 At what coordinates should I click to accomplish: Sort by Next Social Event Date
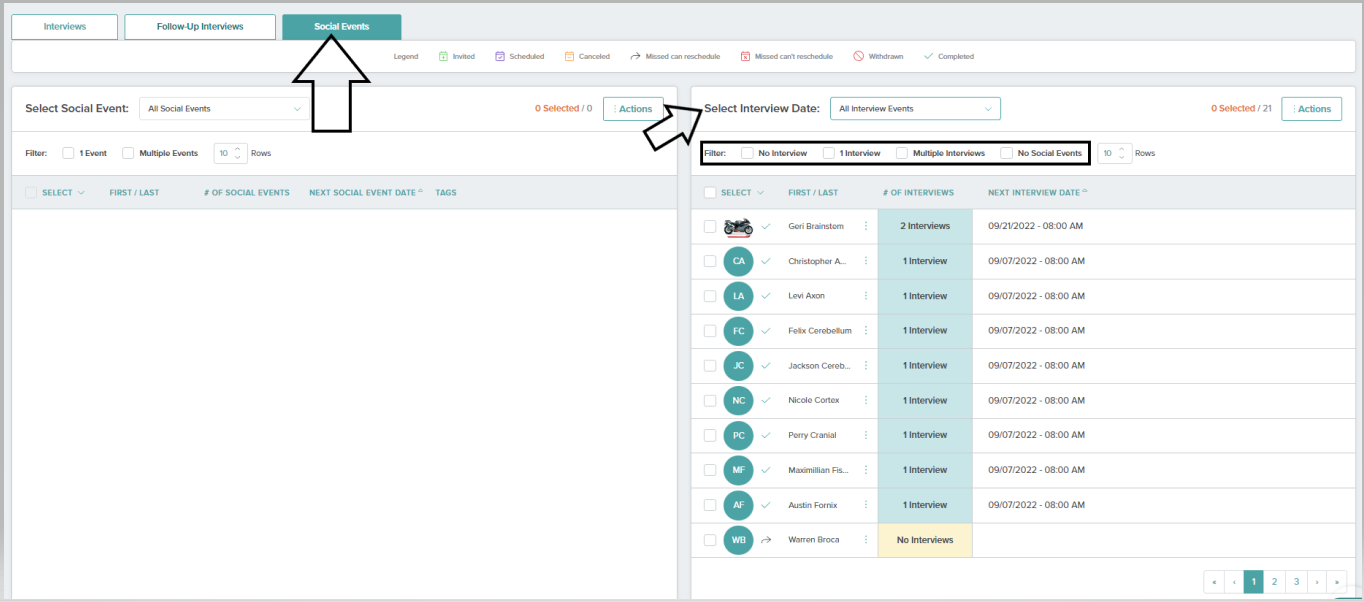point(365,192)
